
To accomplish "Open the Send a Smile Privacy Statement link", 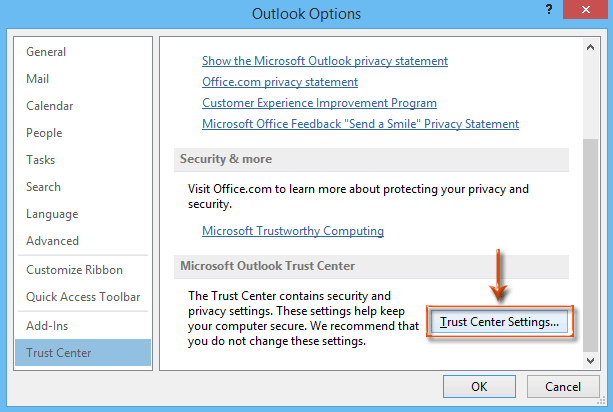I will coord(360,124).
